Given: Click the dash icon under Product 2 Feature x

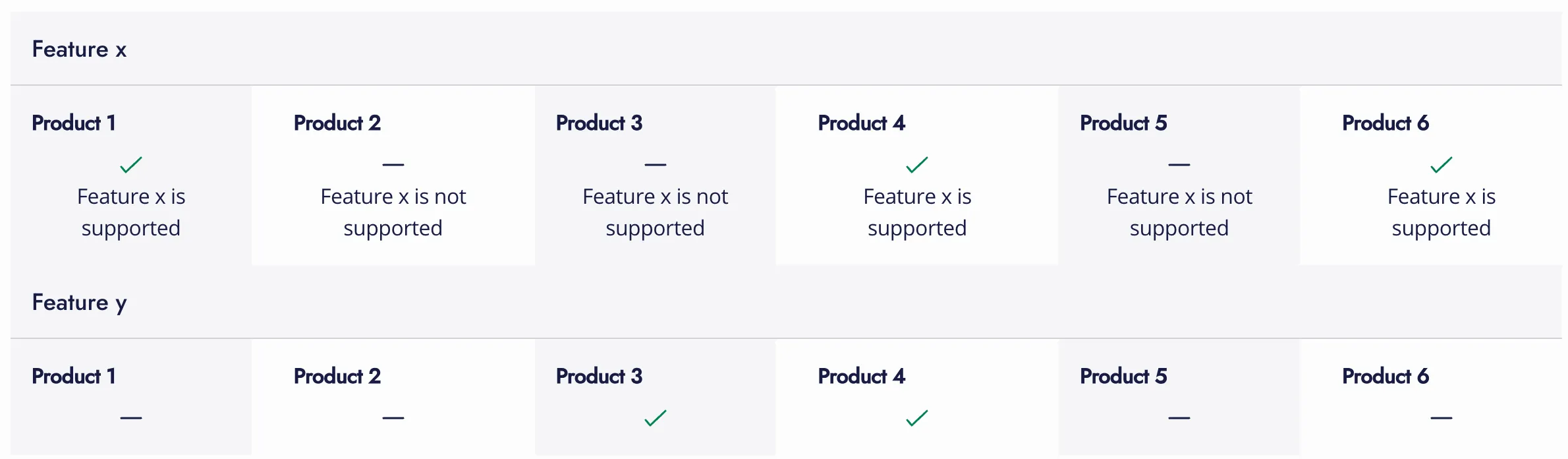Looking at the screenshot, I should click(393, 164).
